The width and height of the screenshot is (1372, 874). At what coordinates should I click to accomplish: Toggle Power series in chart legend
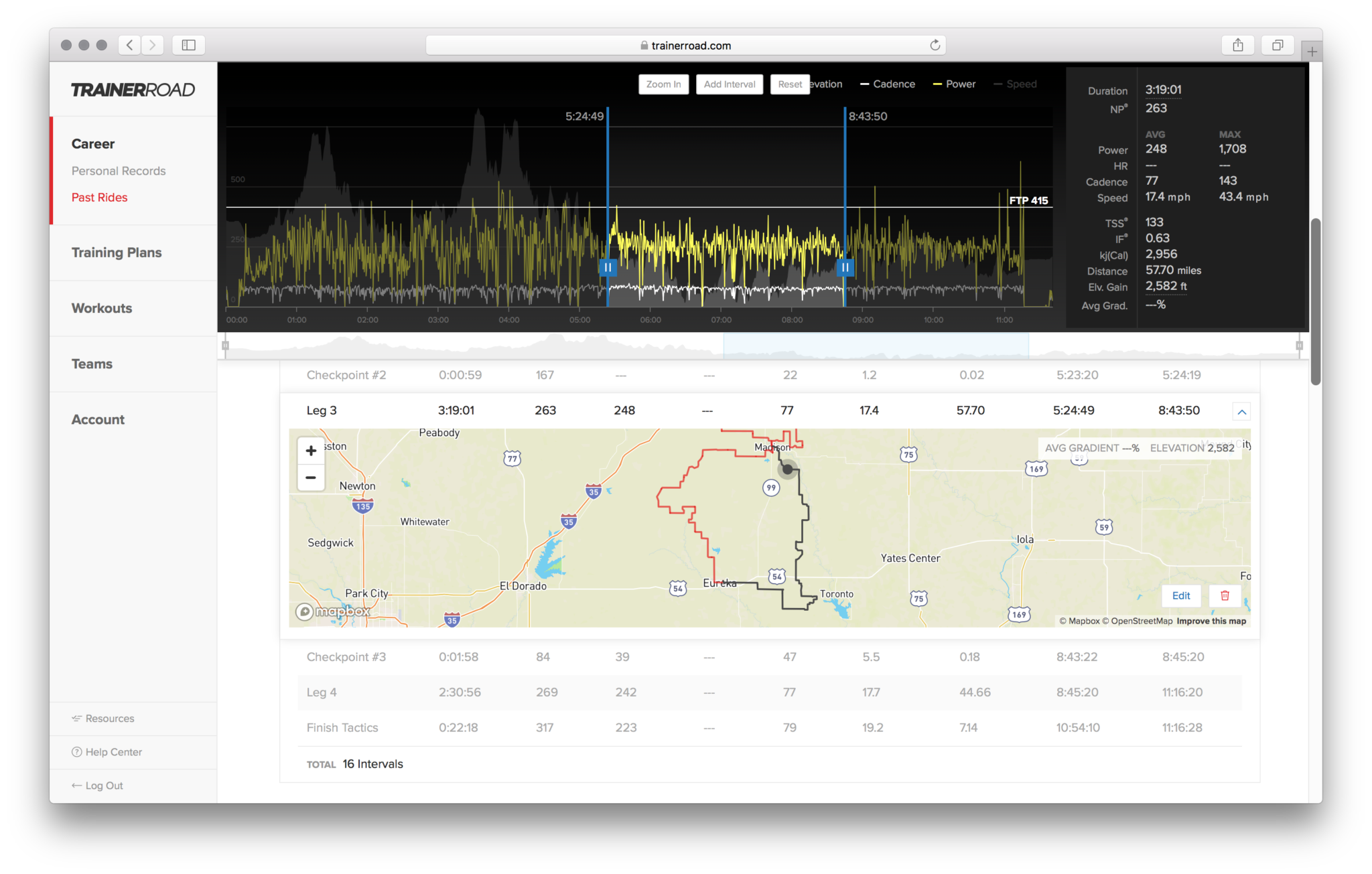pyautogui.click(x=954, y=84)
